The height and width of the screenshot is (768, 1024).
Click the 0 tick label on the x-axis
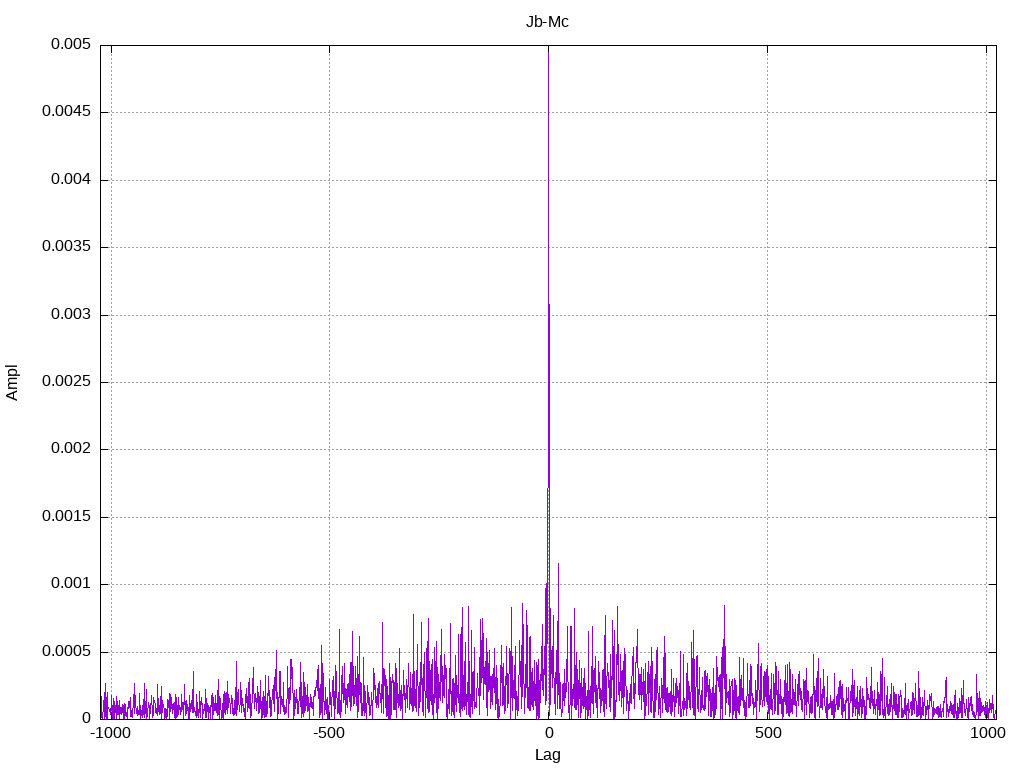pyautogui.click(x=548, y=734)
